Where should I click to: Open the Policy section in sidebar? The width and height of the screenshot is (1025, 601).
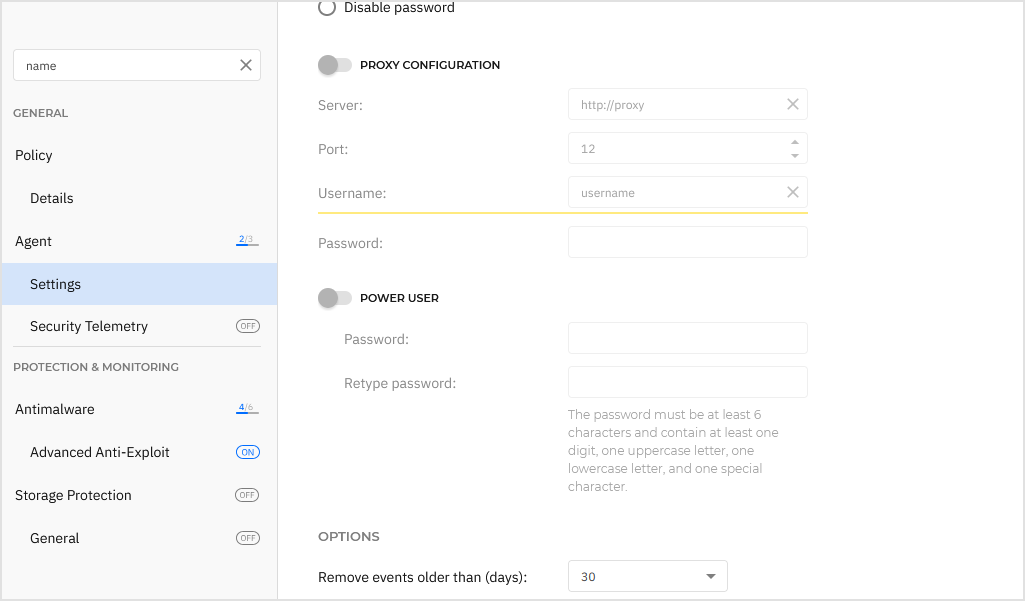[x=34, y=155]
